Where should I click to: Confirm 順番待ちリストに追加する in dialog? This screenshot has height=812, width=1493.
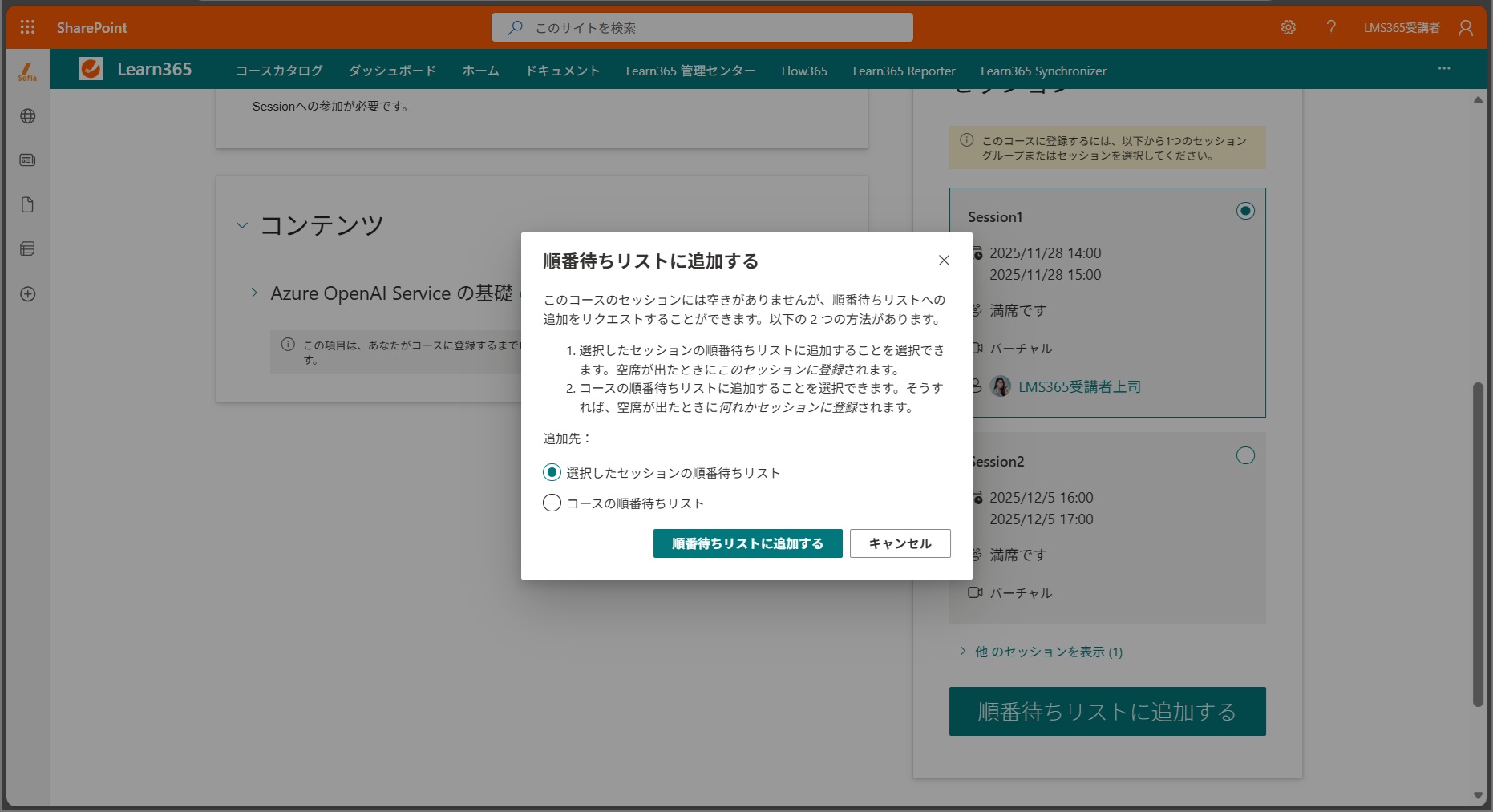747,543
